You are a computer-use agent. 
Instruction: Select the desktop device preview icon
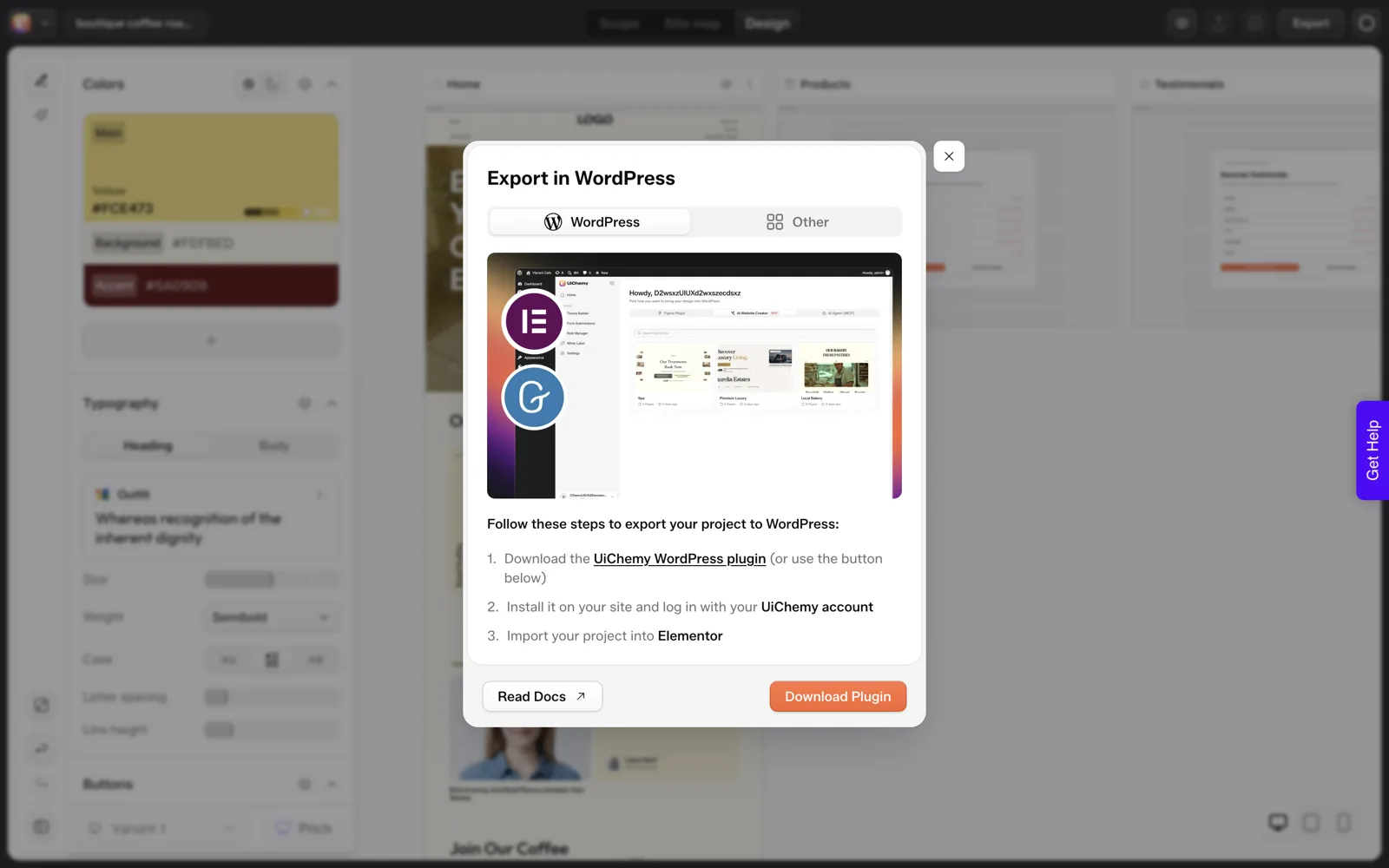1278,822
